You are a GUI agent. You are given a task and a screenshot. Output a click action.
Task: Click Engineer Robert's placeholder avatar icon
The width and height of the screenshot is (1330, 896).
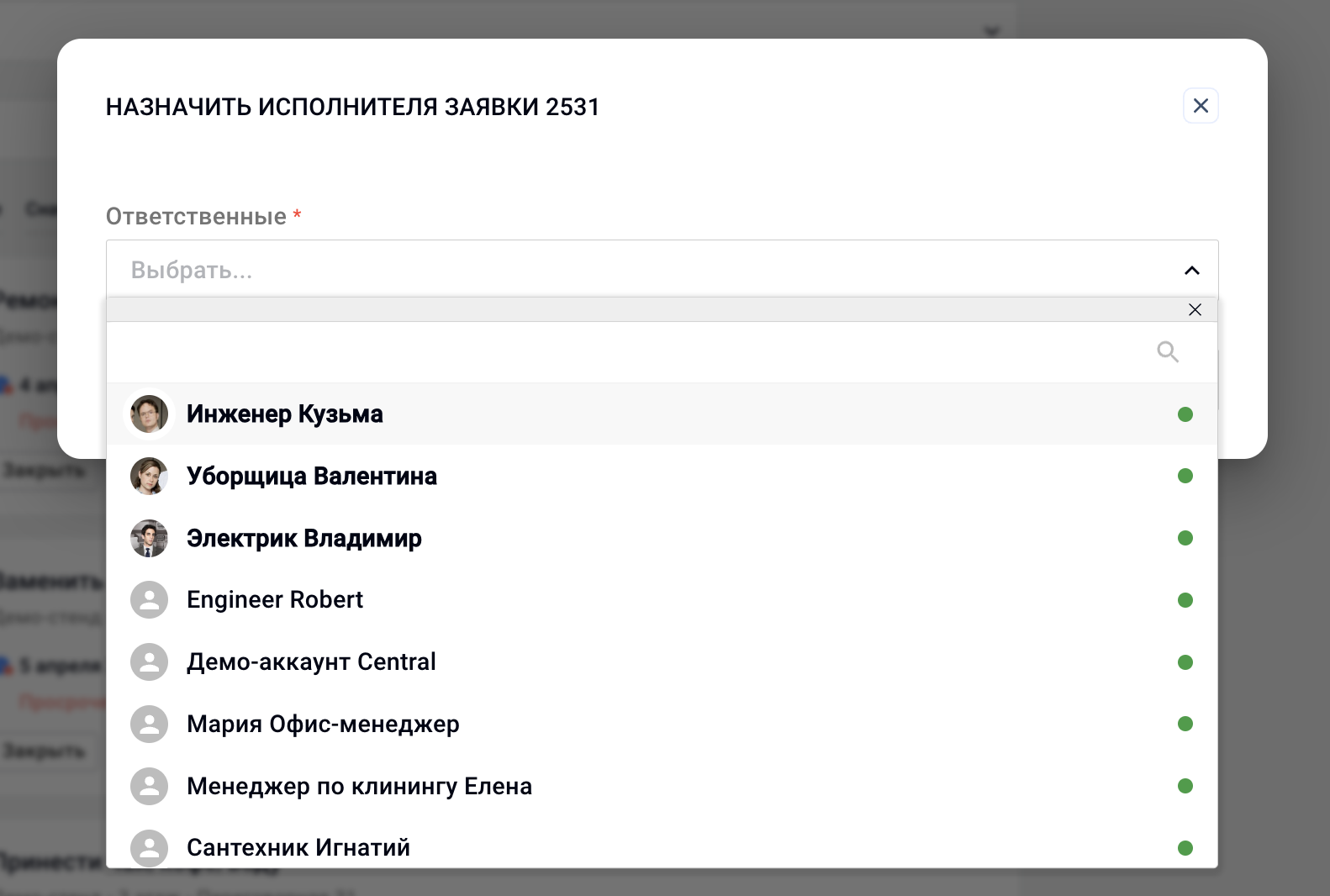pos(149,600)
